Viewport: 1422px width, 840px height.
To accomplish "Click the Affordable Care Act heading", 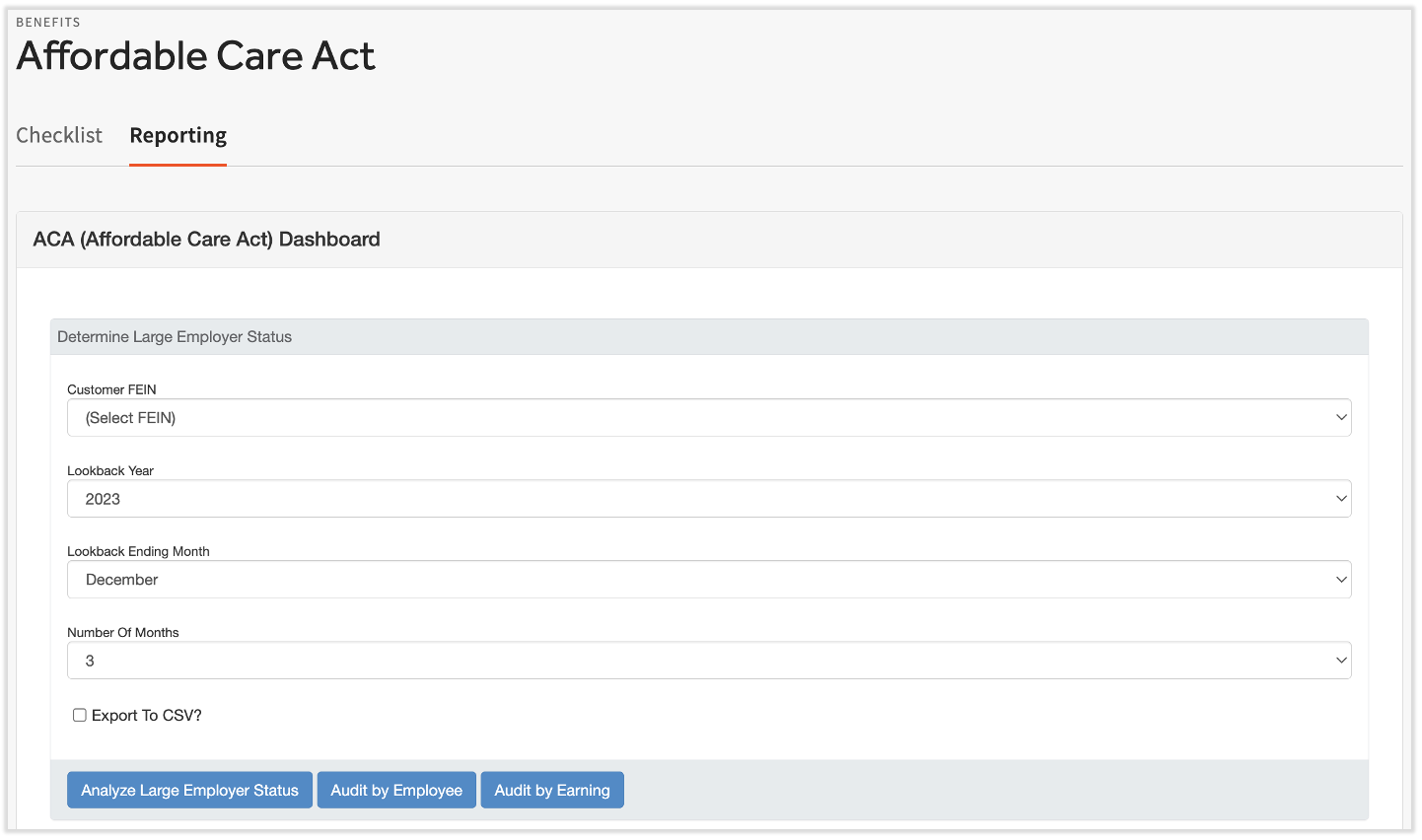I will point(195,56).
